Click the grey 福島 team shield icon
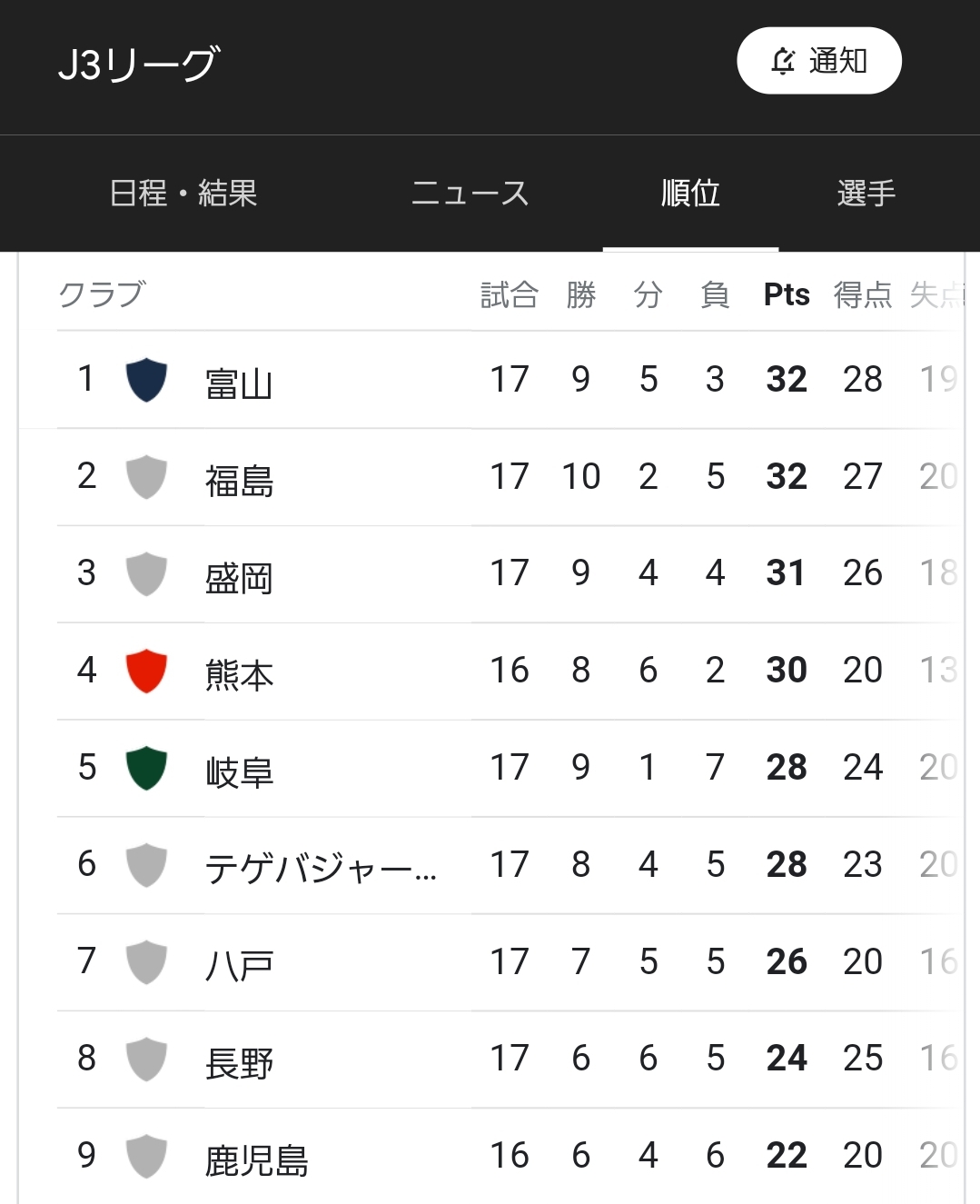The width and height of the screenshot is (980, 1204). pos(146,477)
